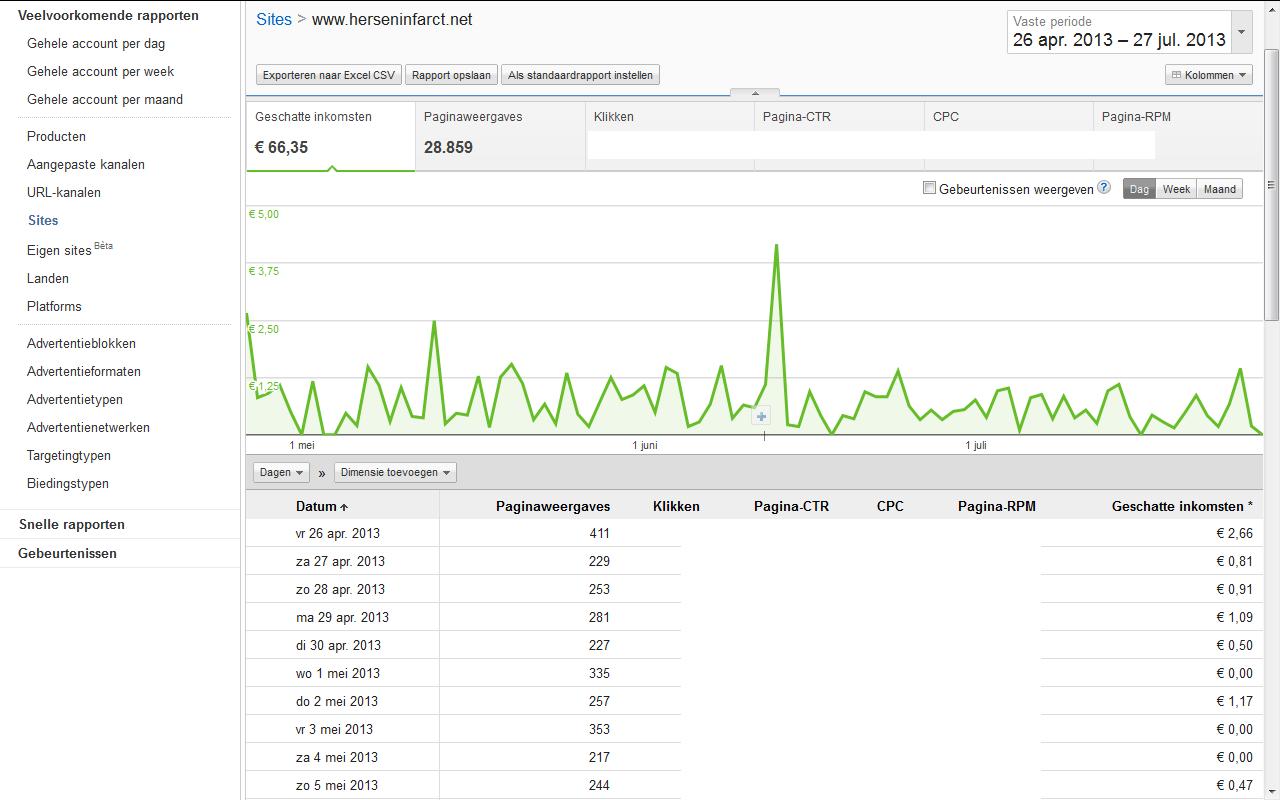Open the Platforms report
The image size is (1280, 800).
point(54,306)
